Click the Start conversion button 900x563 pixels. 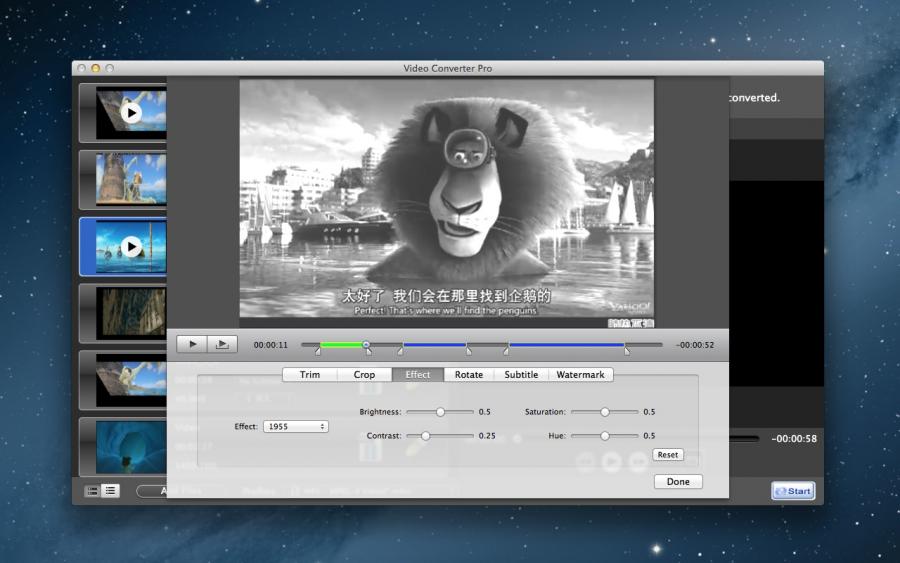[793, 491]
